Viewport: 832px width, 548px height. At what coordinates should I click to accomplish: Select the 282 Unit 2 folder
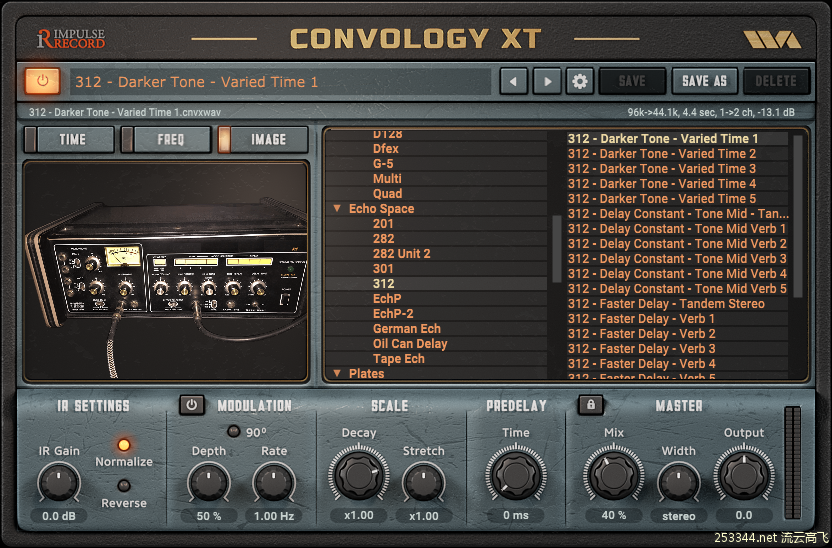point(402,254)
